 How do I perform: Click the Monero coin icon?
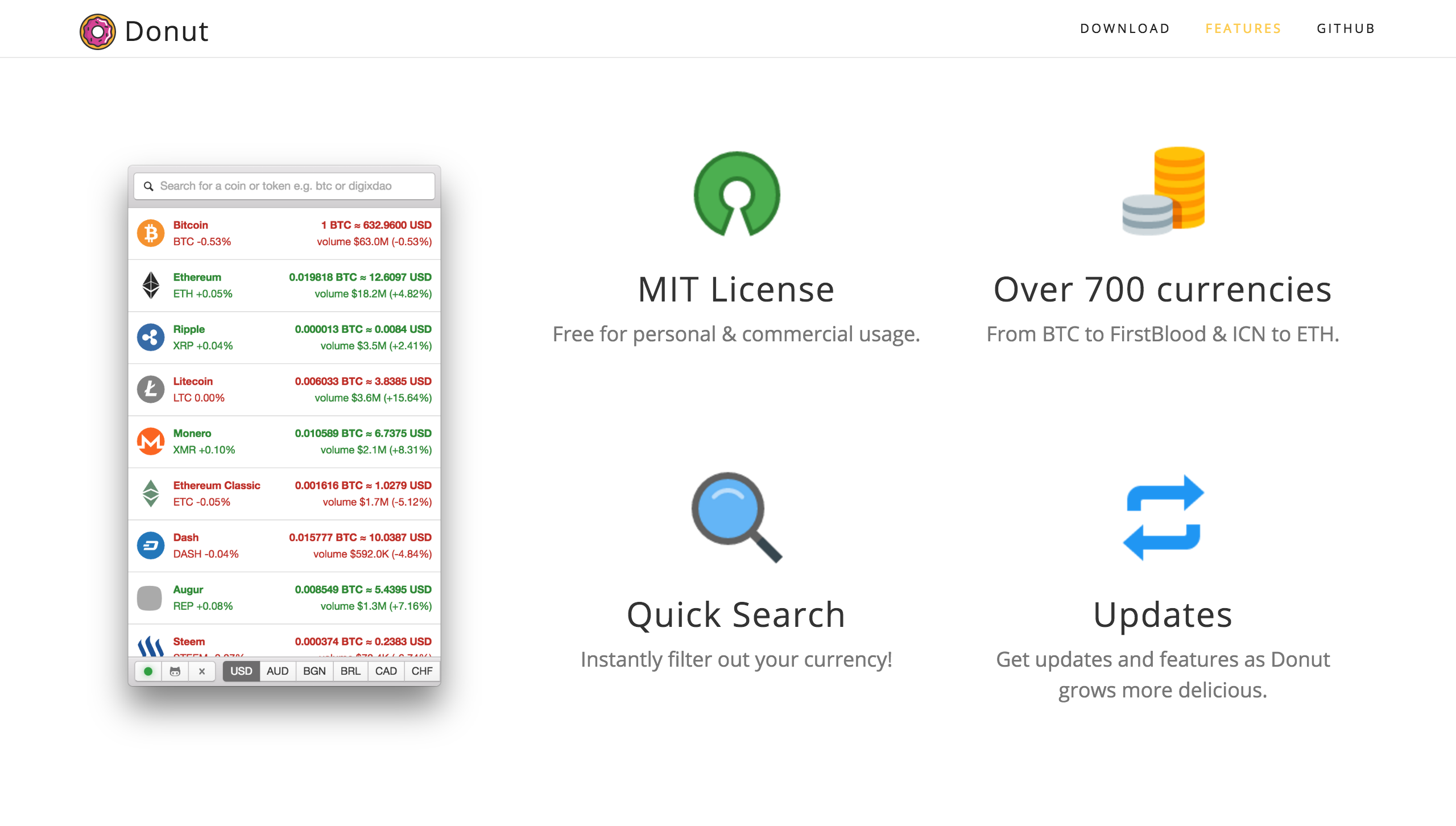click(x=151, y=441)
